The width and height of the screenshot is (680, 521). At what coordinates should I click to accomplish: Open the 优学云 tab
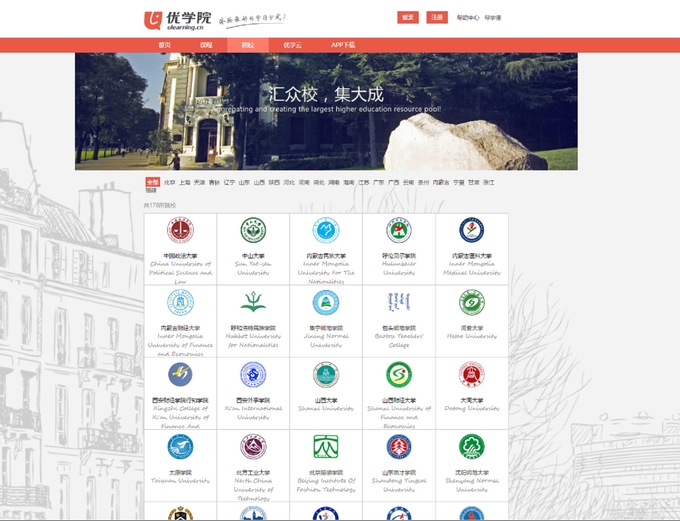292,45
